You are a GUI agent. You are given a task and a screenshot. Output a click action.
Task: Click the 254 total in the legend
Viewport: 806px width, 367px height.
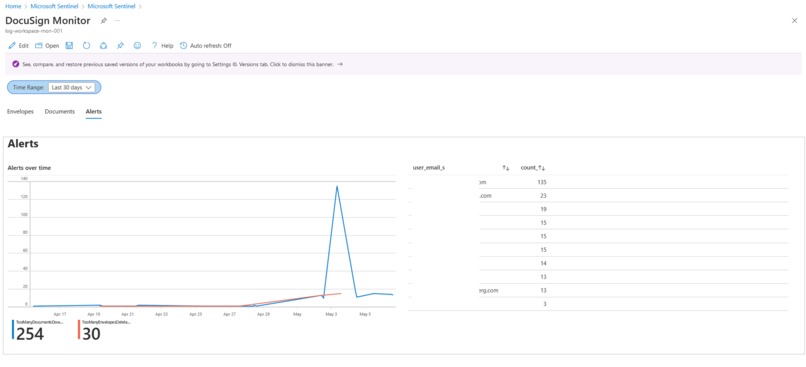(x=30, y=334)
